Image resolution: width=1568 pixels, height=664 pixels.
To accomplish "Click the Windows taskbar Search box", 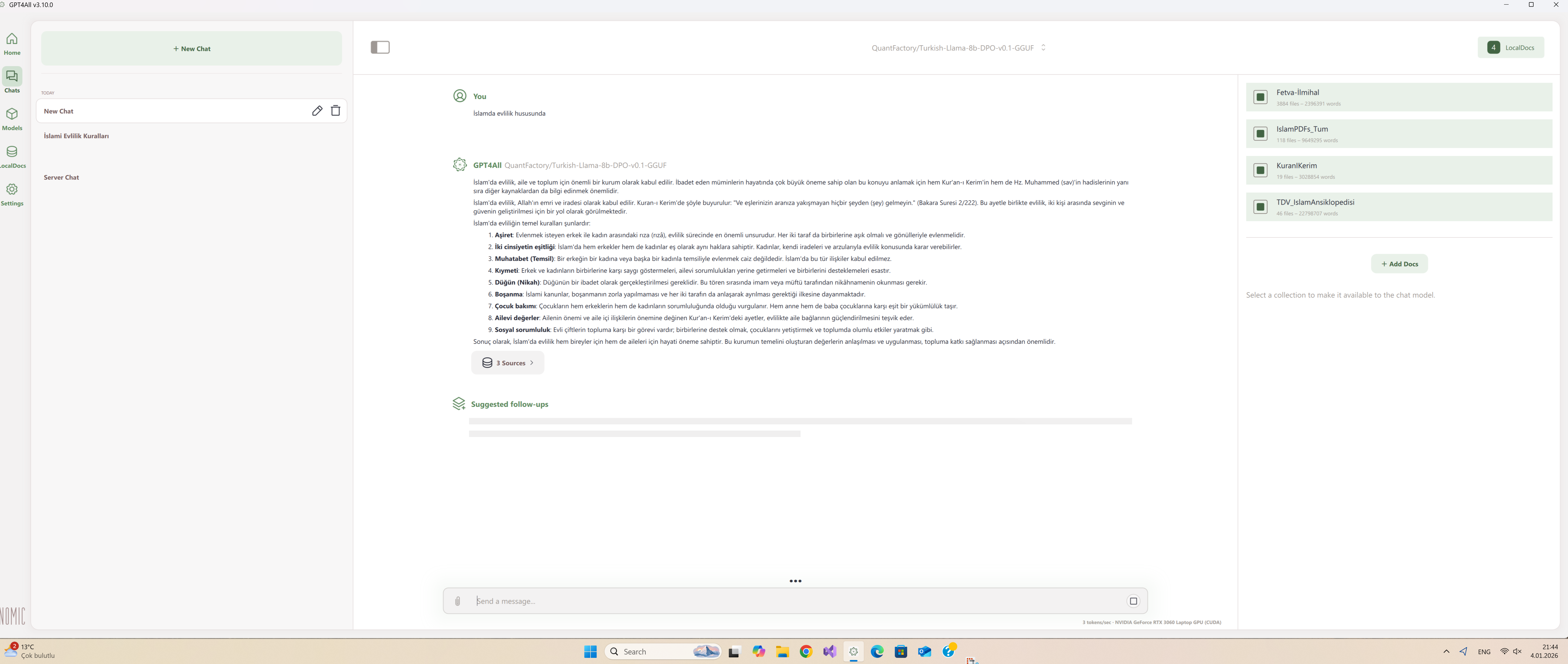I will point(663,652).
